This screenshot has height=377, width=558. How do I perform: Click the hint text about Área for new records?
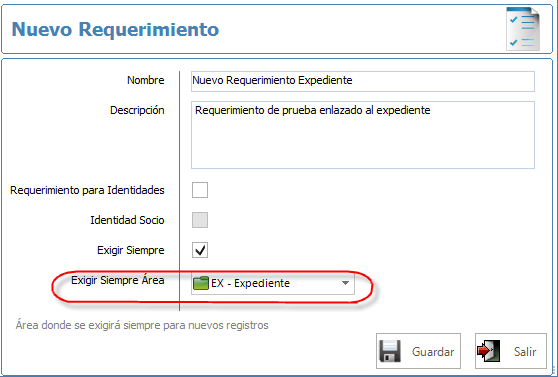[x=142, y=325]
